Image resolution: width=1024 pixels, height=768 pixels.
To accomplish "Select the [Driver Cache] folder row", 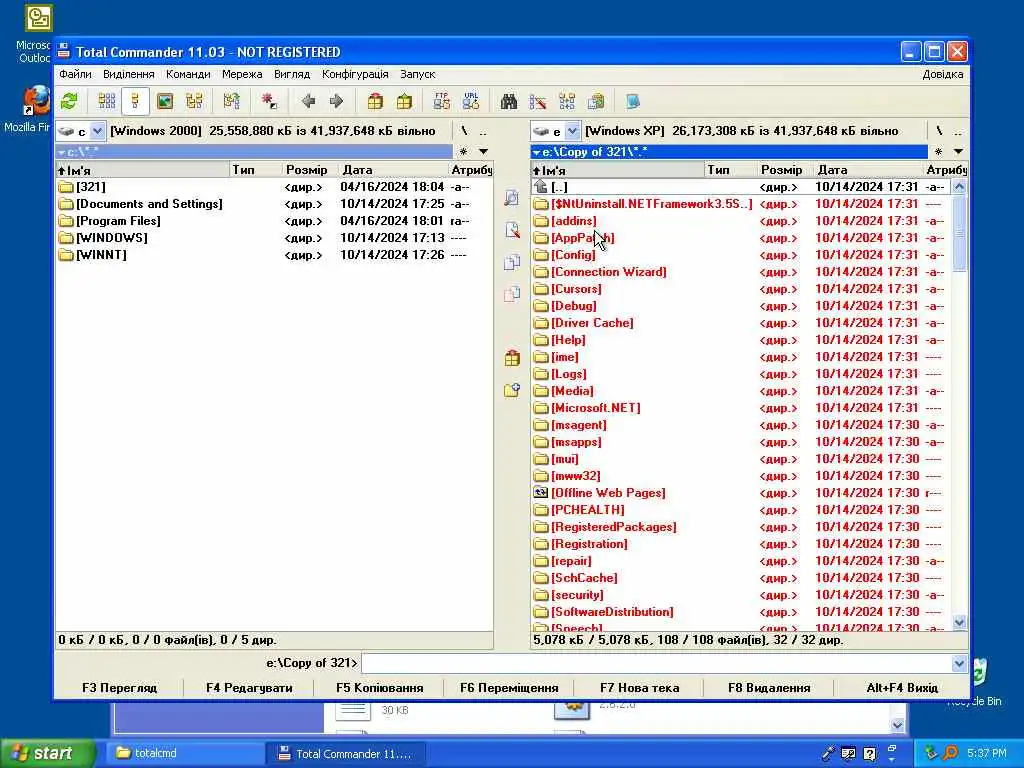I will click(740, 323).
